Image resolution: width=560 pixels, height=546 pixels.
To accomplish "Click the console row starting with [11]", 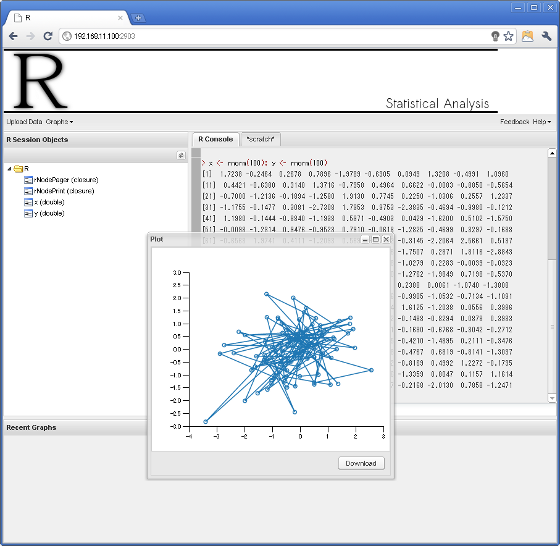I will click(x=358, y=185).
